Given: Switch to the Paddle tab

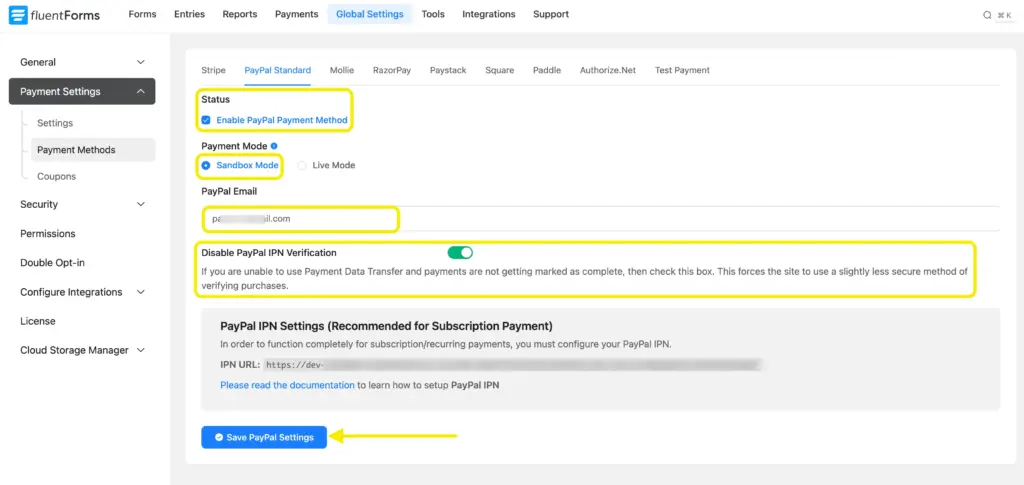Looking at the screenshot, I should (547, 70).
